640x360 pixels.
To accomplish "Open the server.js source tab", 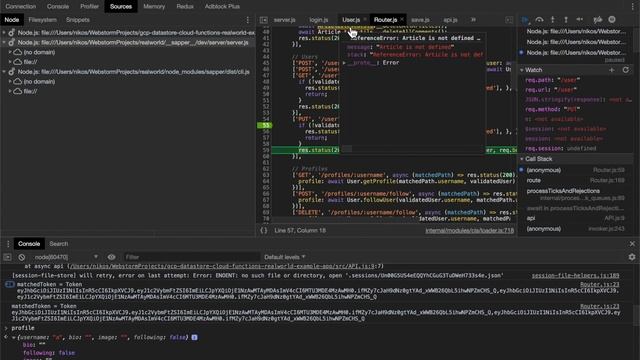I will coord(284,20).
